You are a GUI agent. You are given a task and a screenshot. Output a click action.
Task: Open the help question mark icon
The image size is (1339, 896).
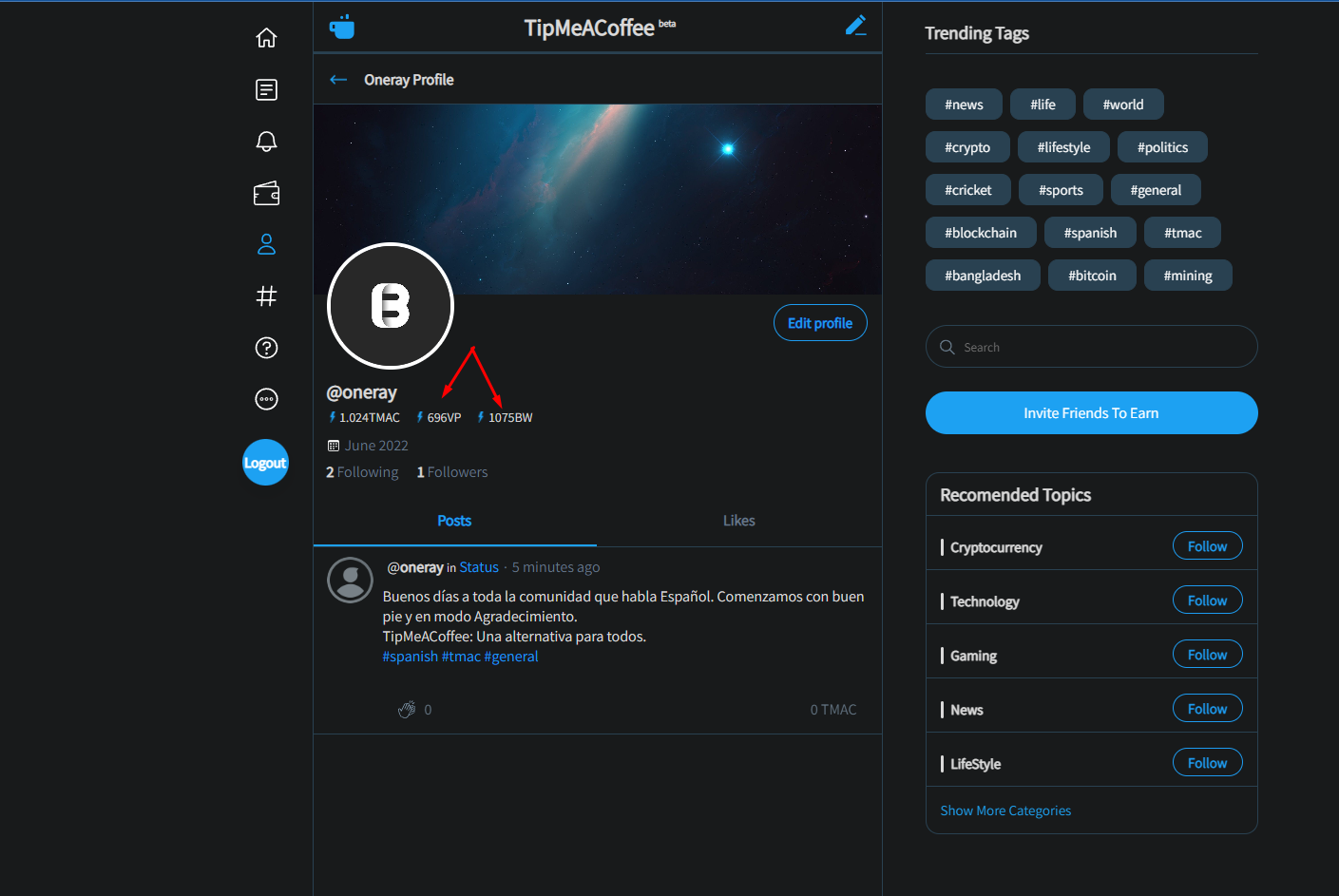pyautogui.click(x=266, y=348)
